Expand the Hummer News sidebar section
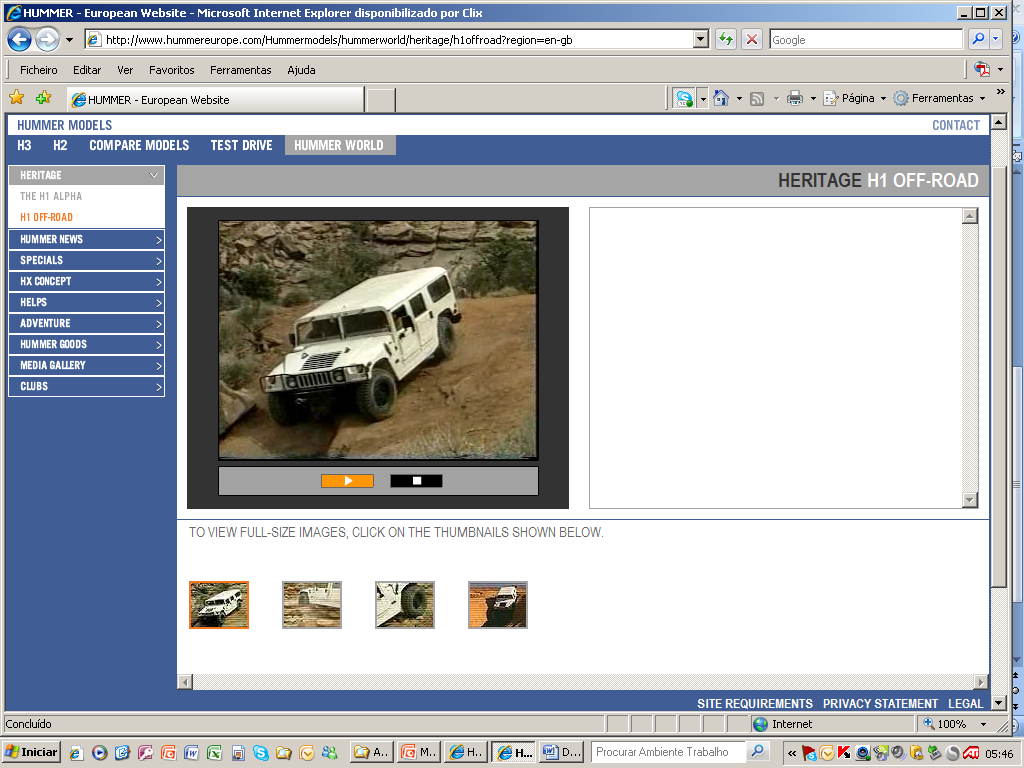This screenshot has width=1024, height=768. coord(86,239)
